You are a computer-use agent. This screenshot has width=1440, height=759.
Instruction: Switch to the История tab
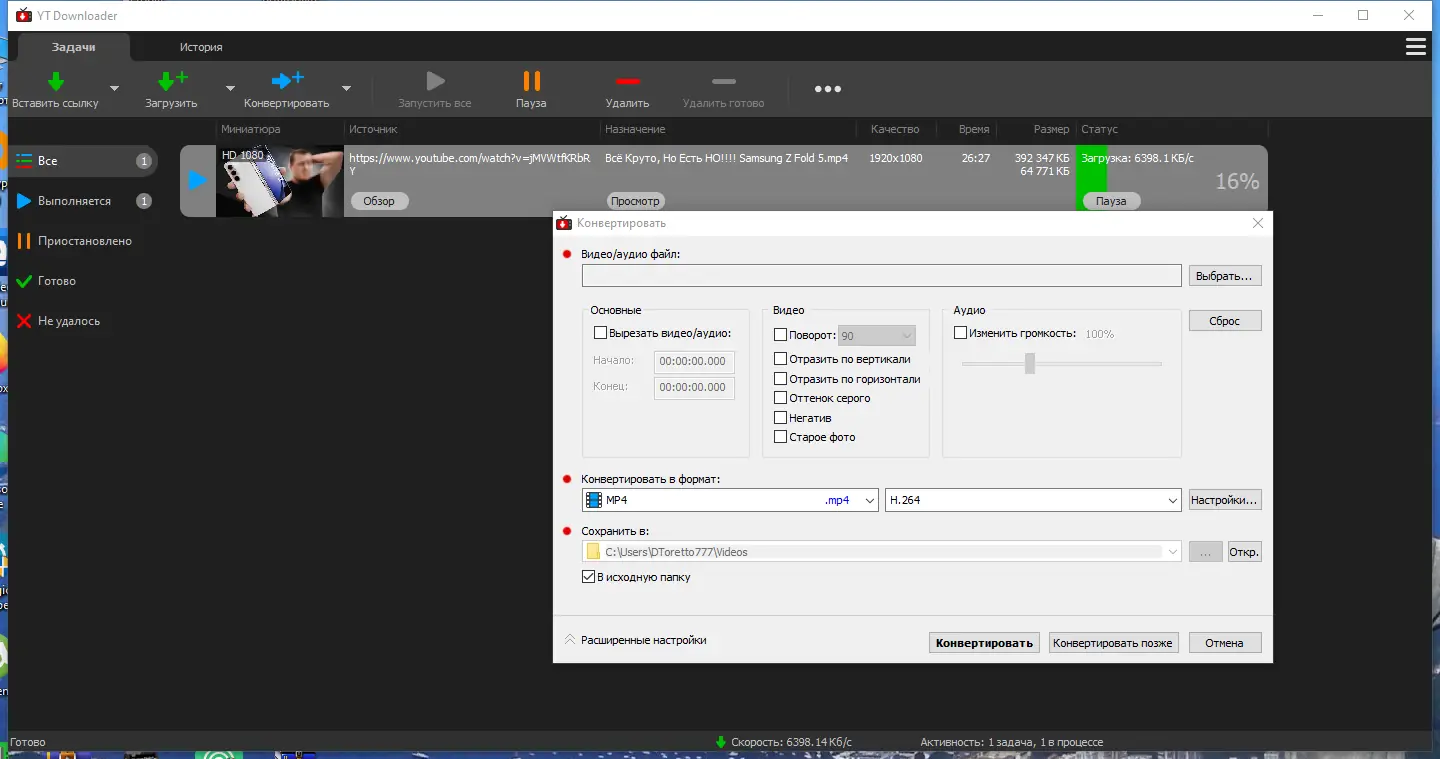point(201,47)
